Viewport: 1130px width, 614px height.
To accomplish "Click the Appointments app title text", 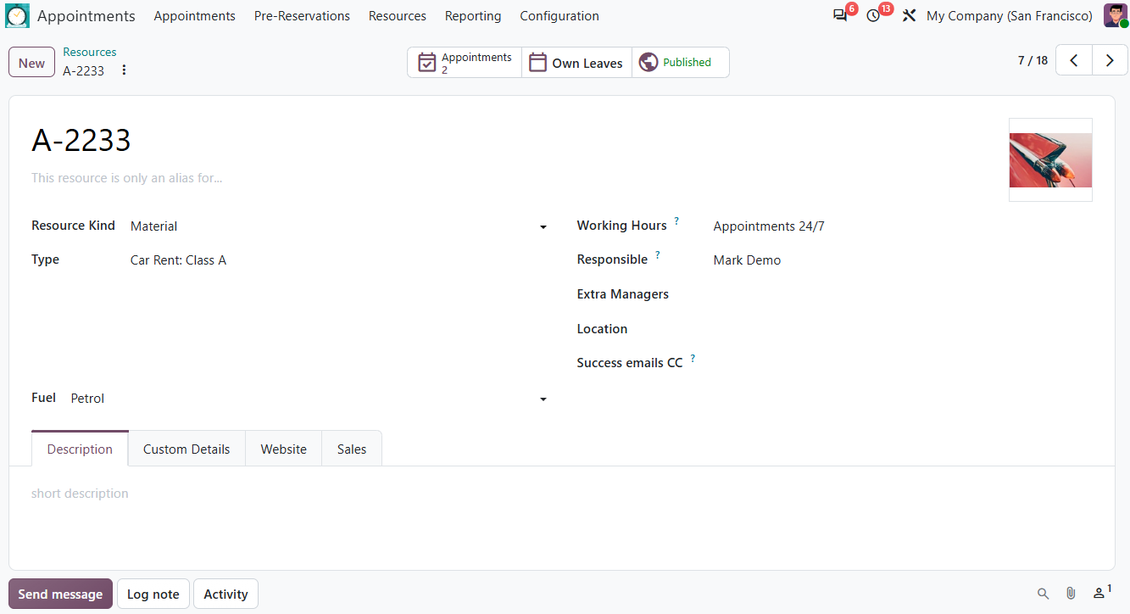I will pos(86,16).
